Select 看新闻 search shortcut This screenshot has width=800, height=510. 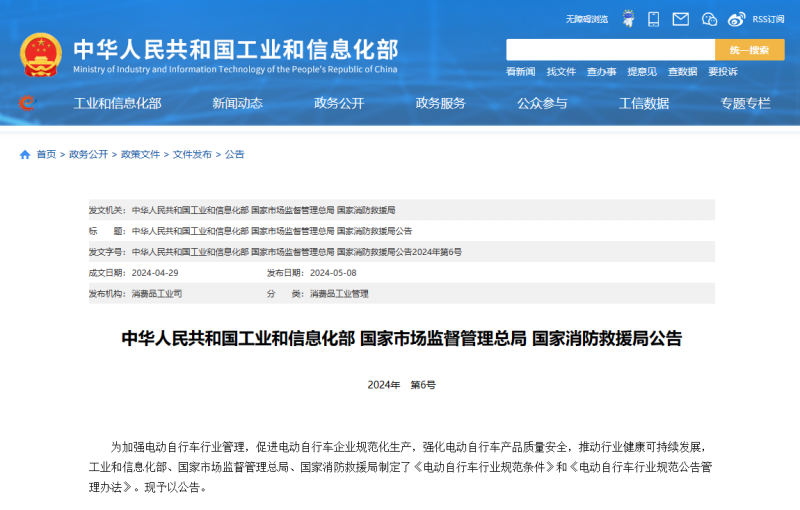[520, 72]
